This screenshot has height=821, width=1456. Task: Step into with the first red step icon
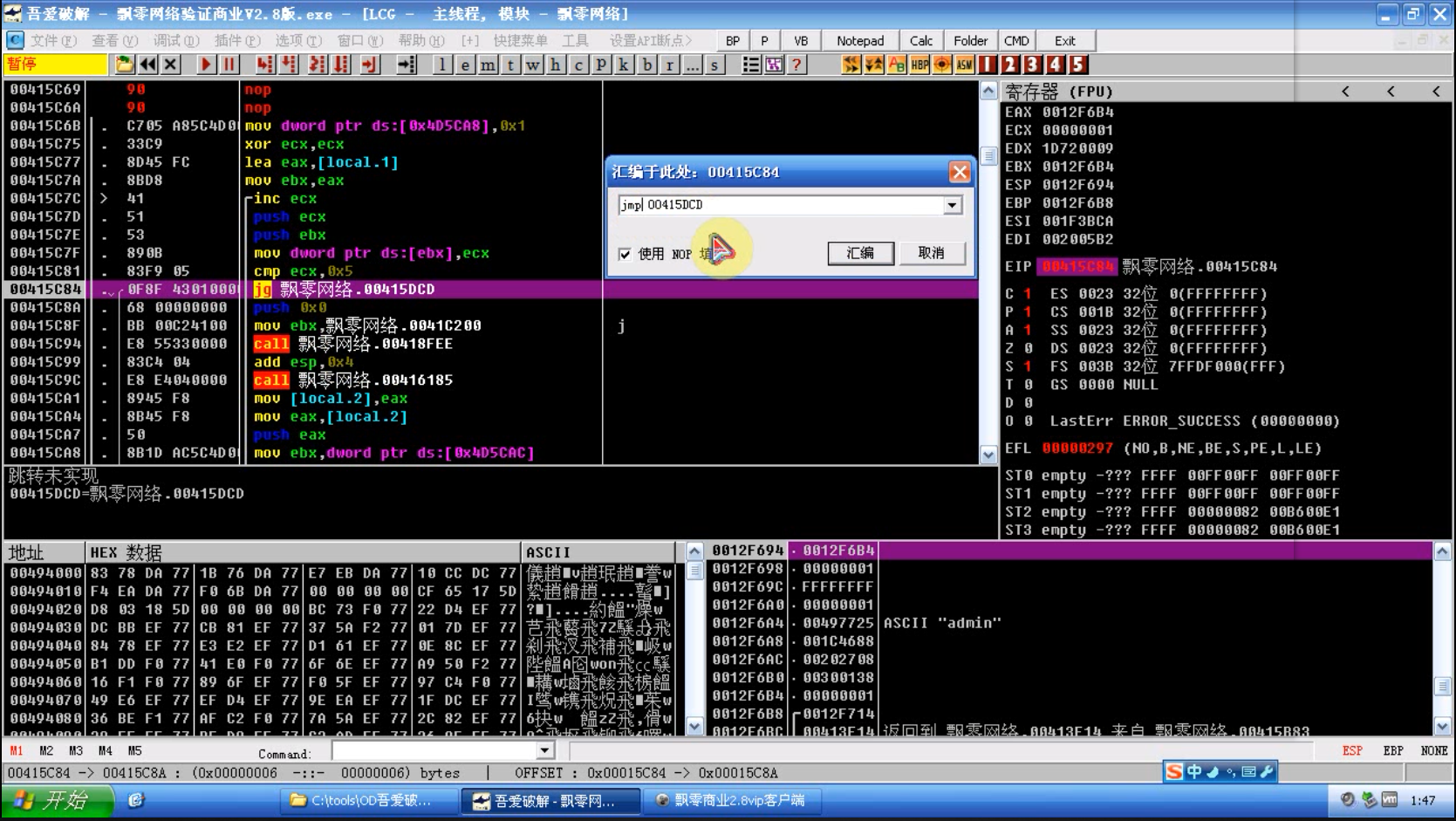coord(265,65)
